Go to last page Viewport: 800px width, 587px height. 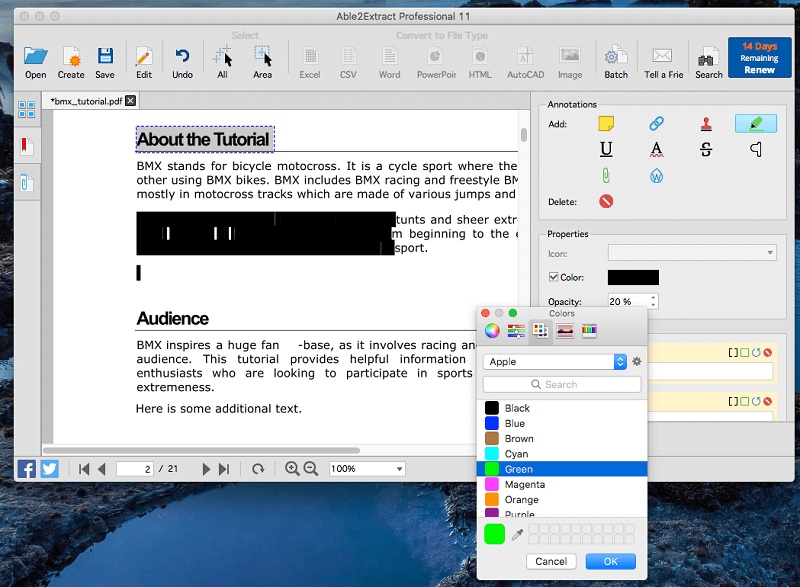tap(224, 469)
